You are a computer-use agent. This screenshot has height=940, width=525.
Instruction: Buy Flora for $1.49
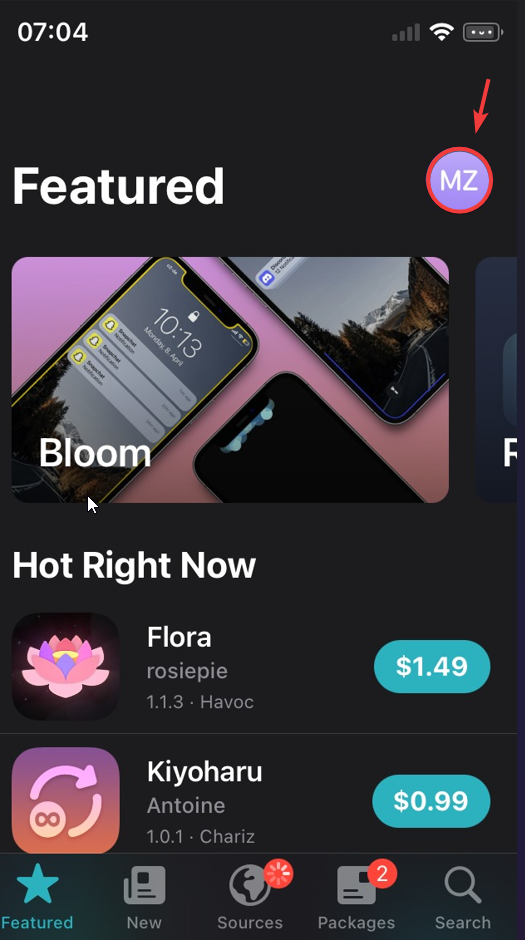[432, 667]
